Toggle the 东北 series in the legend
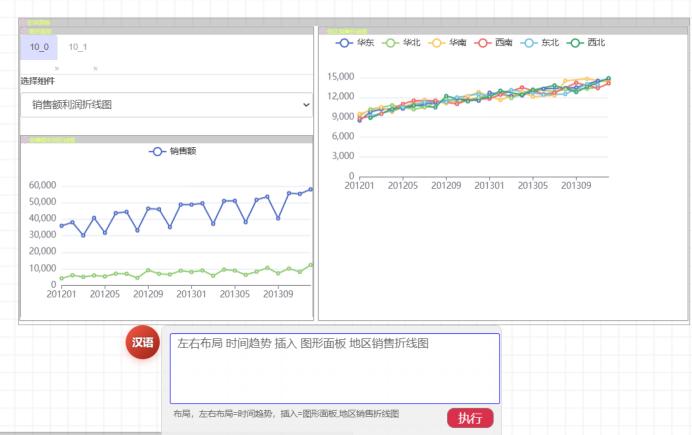This screenshot has height=435, width=692. tap(540, 43)
